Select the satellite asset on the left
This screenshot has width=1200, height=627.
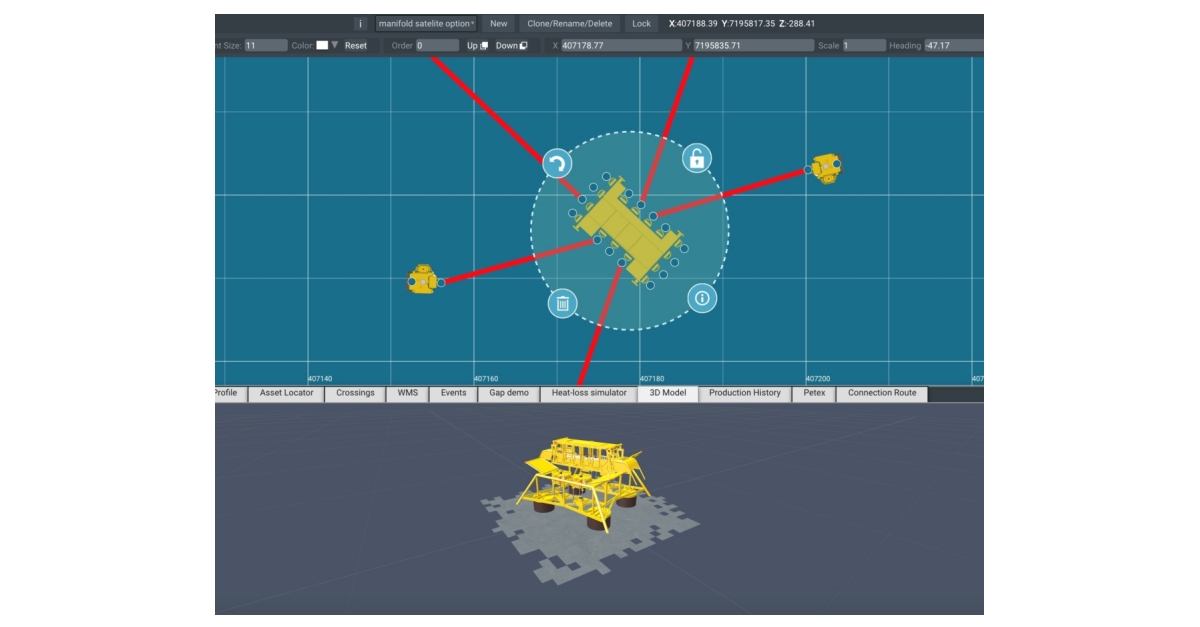pyautogui.click(x=422, y=280)
